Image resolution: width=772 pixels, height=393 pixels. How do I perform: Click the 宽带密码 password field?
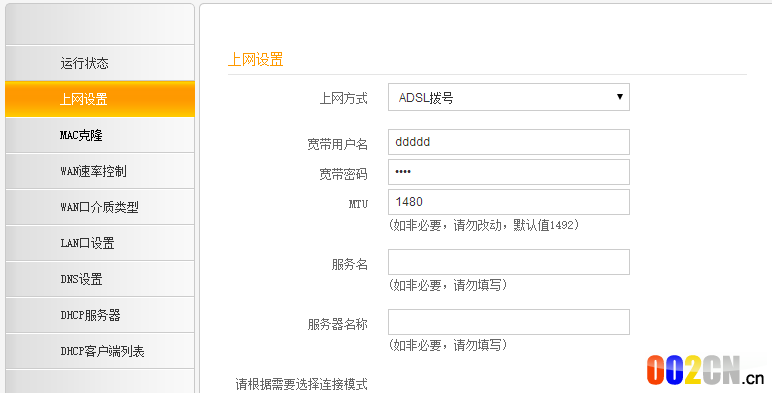point(509,172)
